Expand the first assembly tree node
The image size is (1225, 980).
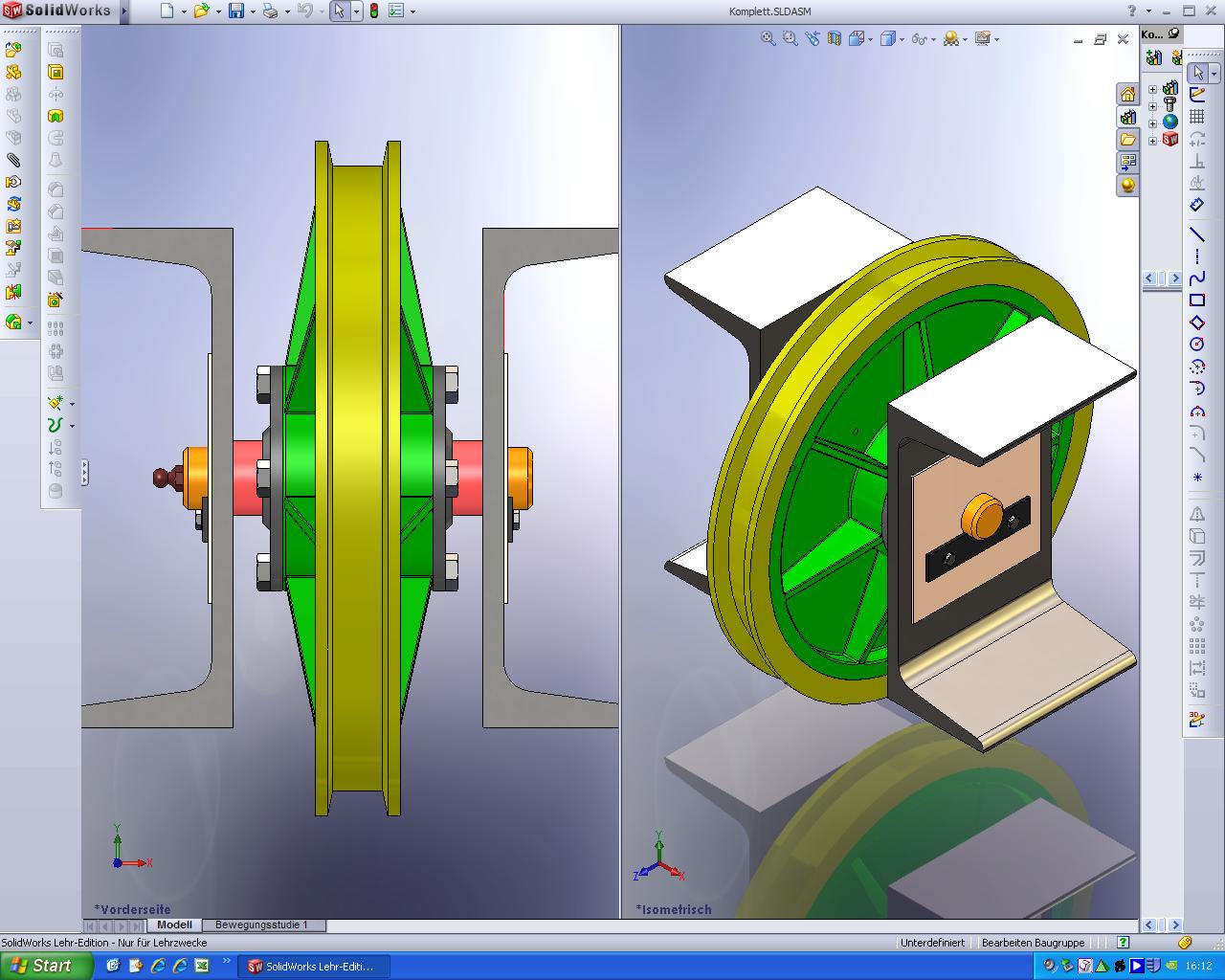(x=1152, y=90)
